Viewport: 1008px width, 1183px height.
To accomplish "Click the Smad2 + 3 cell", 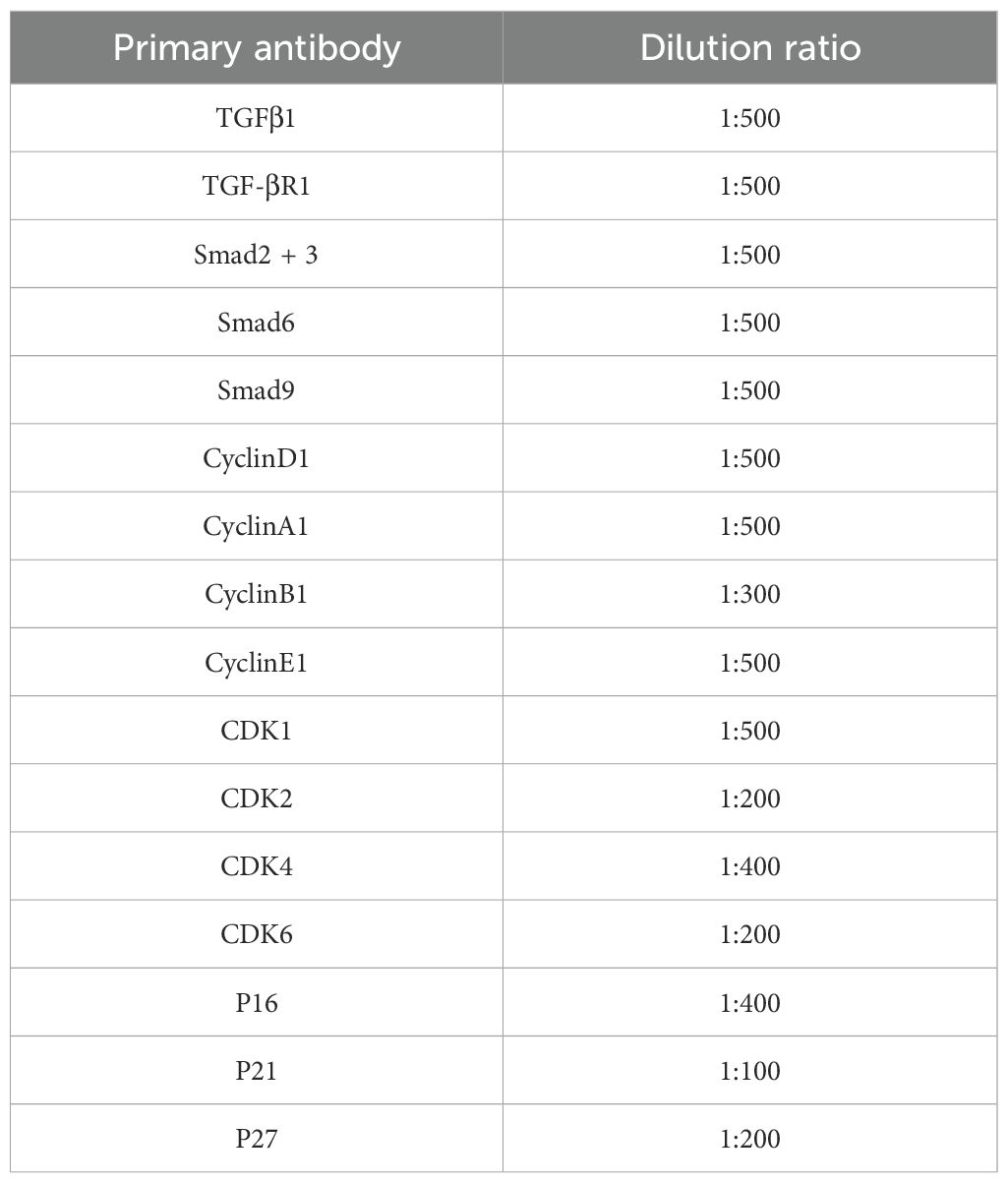I will (257, 255).
